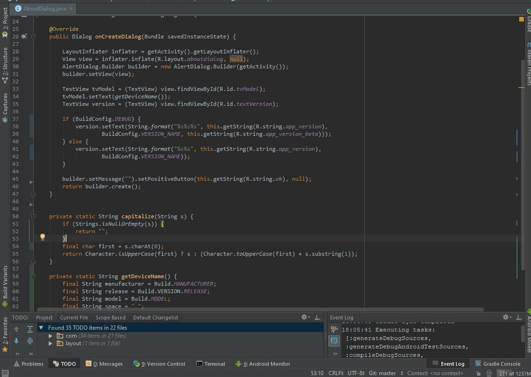Open the TODO tool window button

[64, 364]
